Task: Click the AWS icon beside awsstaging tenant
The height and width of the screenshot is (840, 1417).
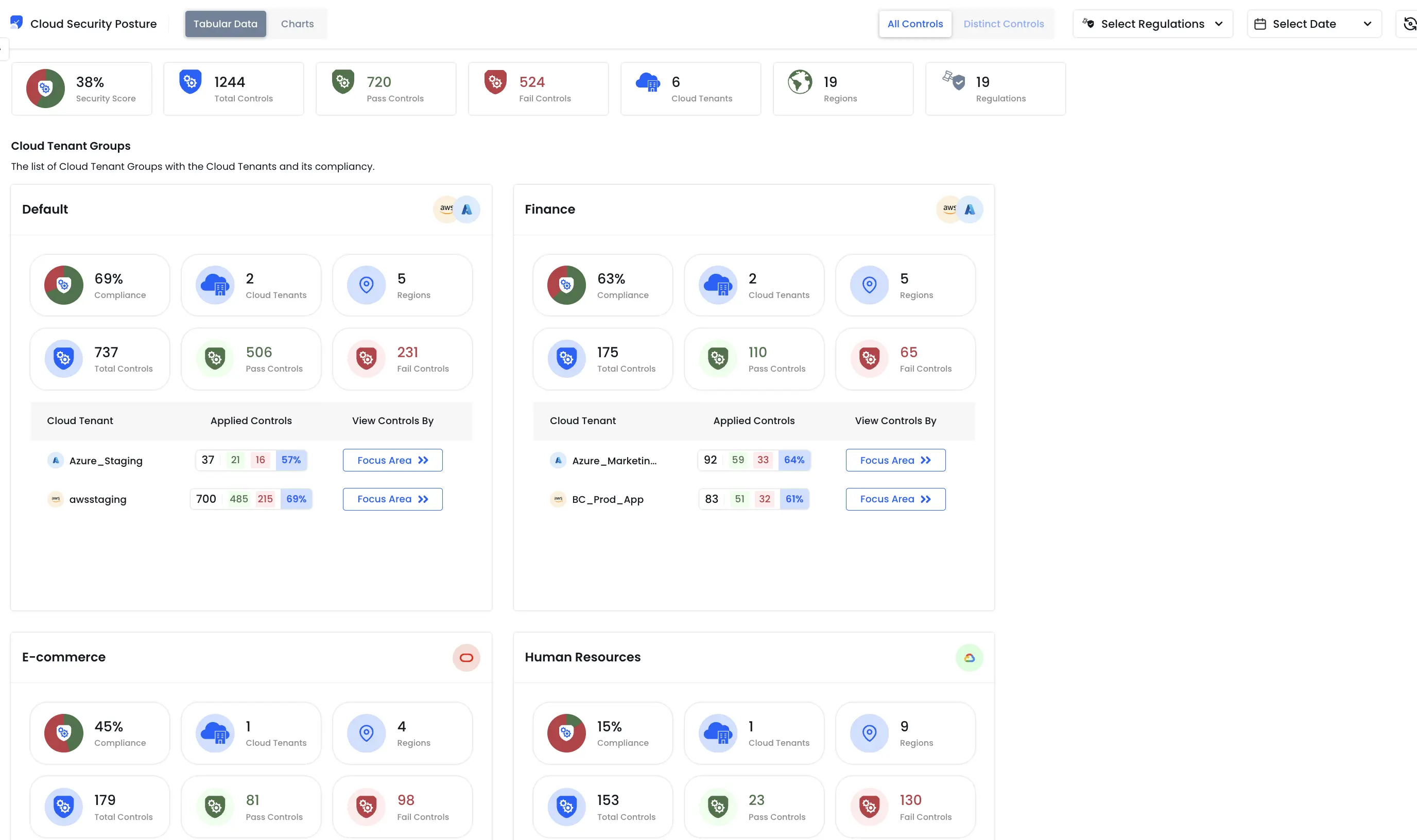Action: point(56,499)
